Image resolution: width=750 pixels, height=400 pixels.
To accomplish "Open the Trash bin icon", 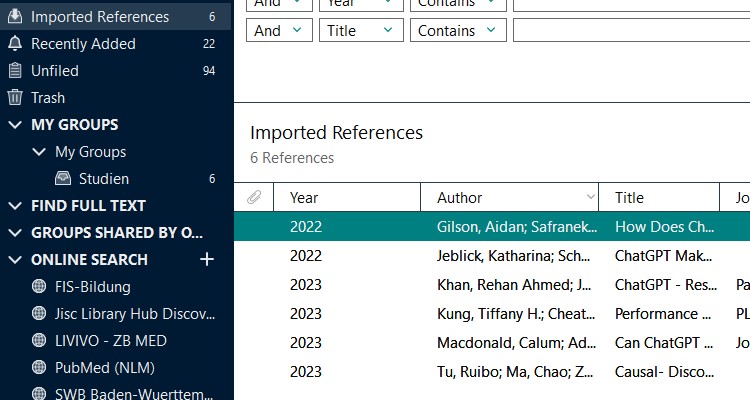I will (x=15, y=98).
